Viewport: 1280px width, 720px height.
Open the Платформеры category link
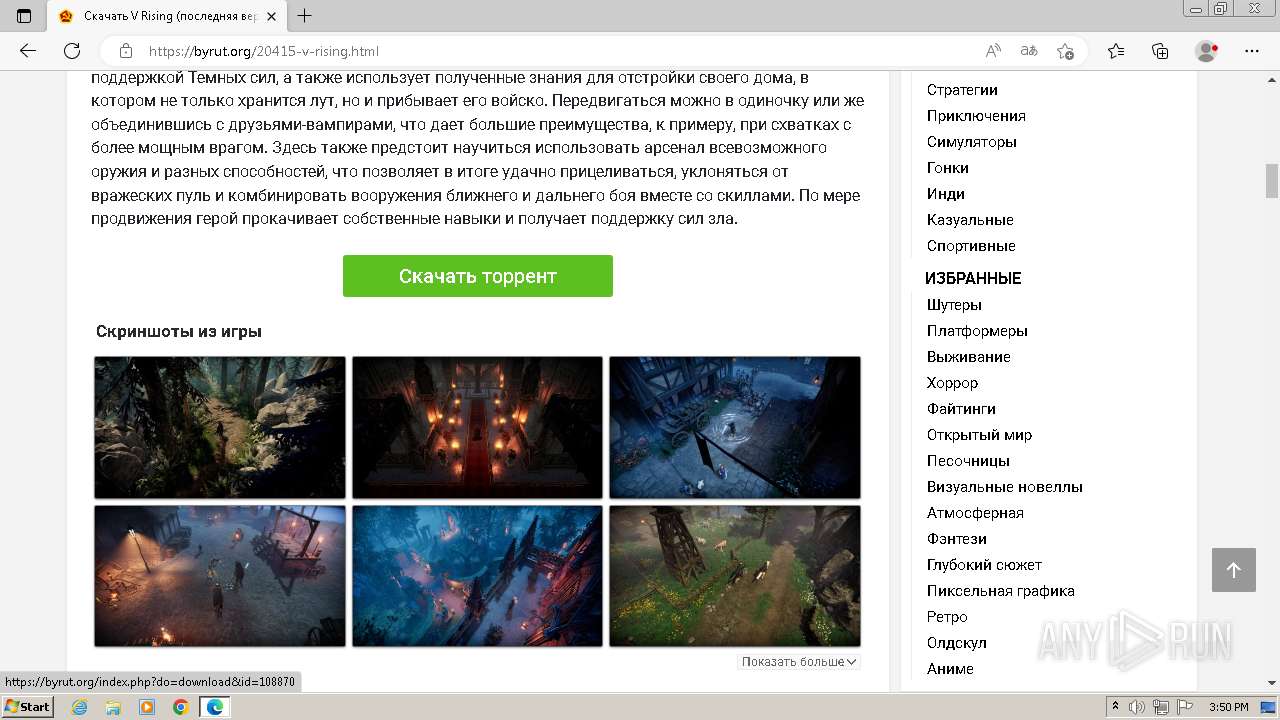(977, 331)
